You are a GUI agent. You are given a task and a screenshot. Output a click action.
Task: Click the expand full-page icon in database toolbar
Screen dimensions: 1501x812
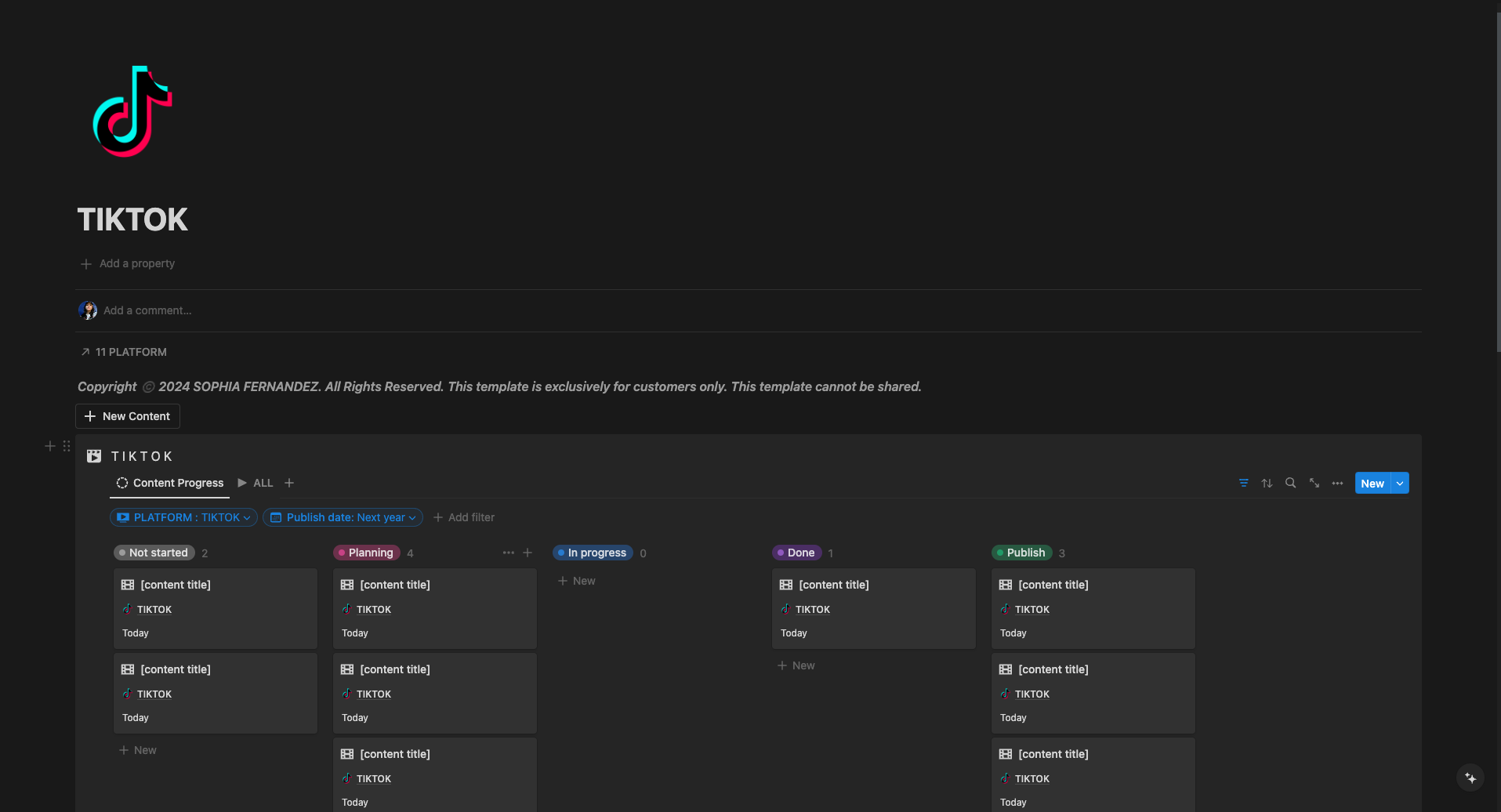click(x=1314, y=483)
